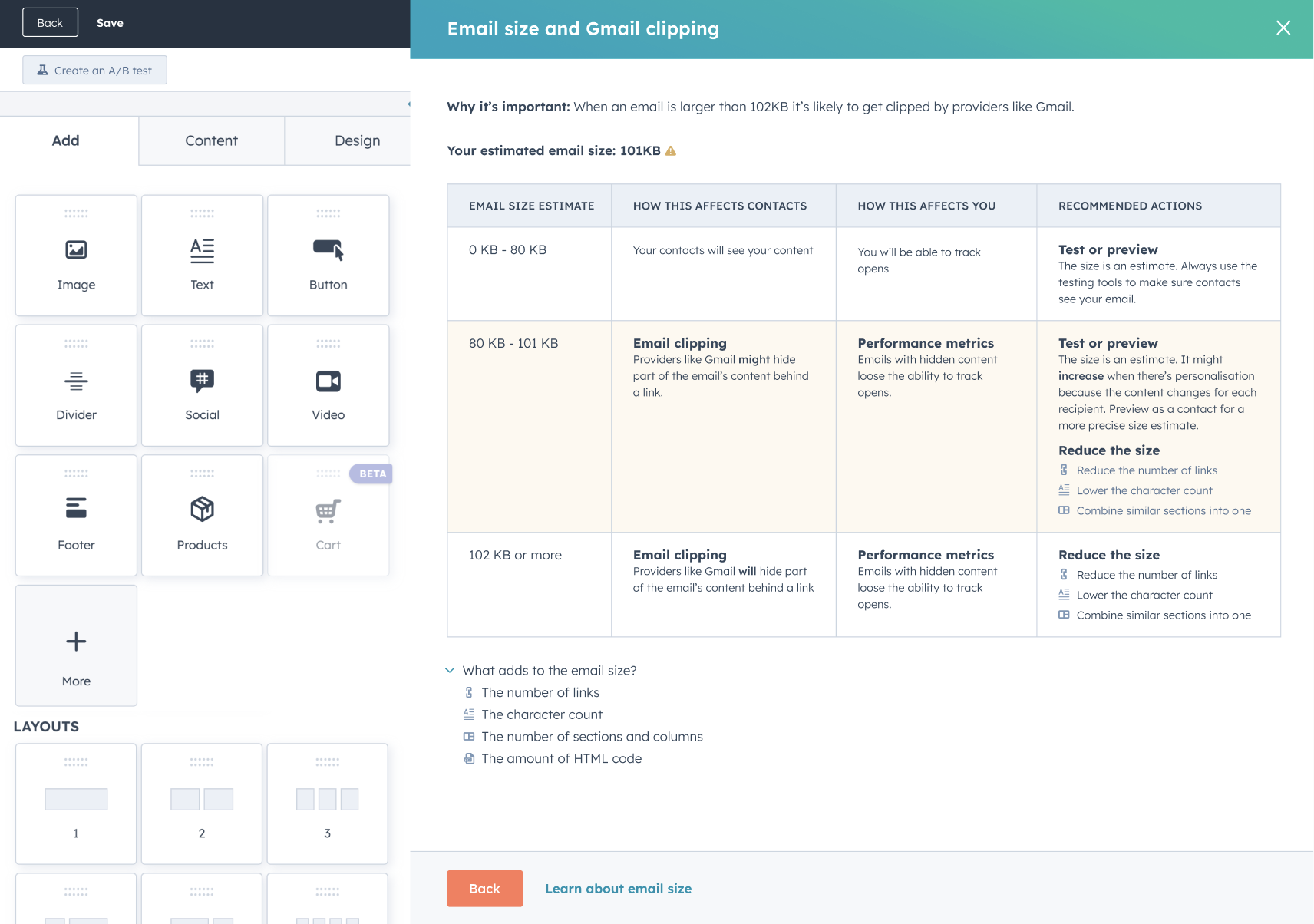Open 'Learn about email size' link

pos(618,888)
